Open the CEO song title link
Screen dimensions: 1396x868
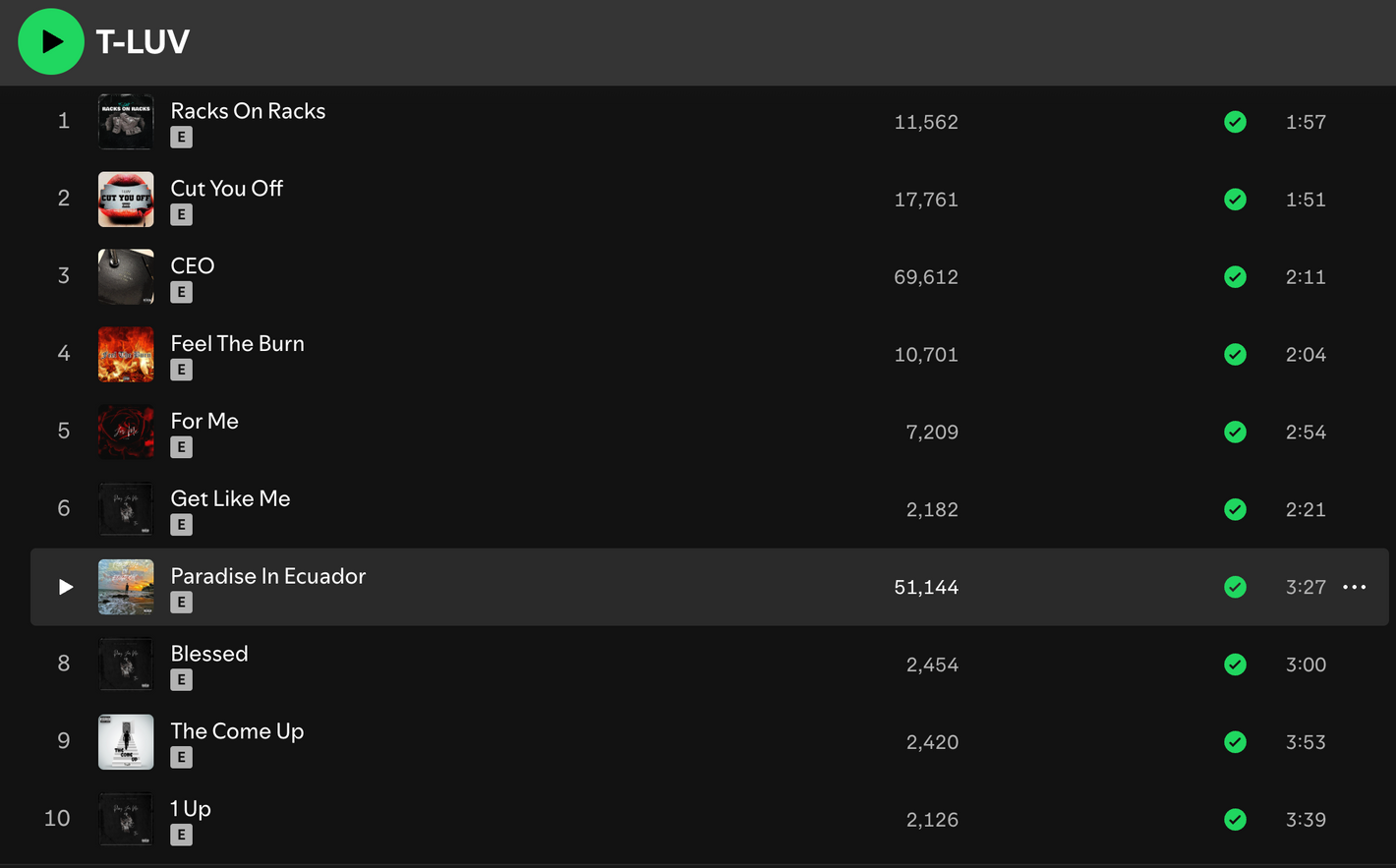click(193, 265)
